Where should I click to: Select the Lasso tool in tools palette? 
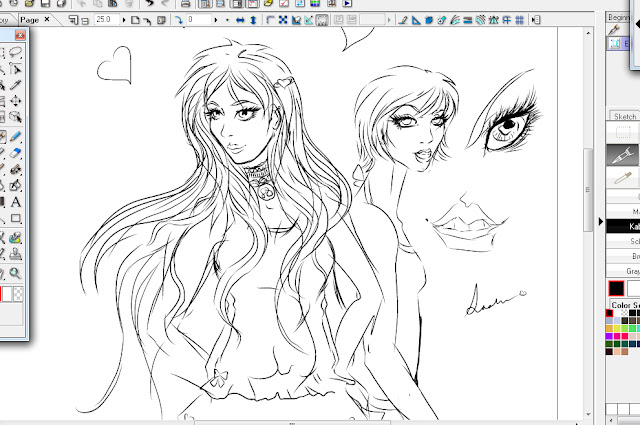[x=16, y=52]
